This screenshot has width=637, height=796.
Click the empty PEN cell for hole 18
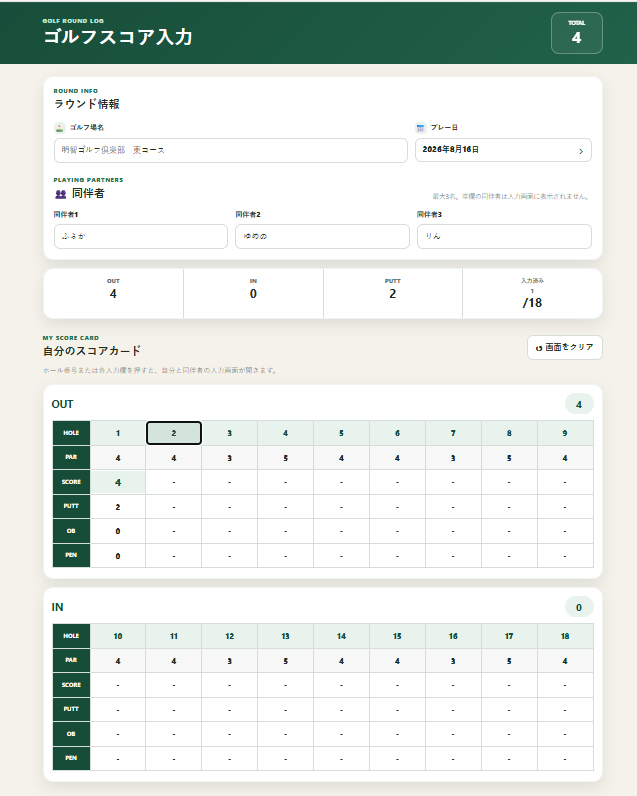tap(565, 759)
